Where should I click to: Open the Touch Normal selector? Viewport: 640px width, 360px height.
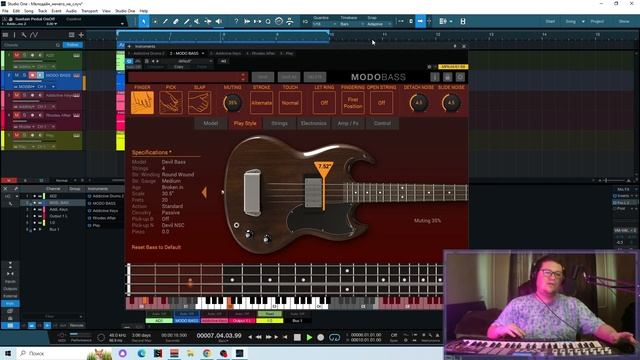coord(290,102)
